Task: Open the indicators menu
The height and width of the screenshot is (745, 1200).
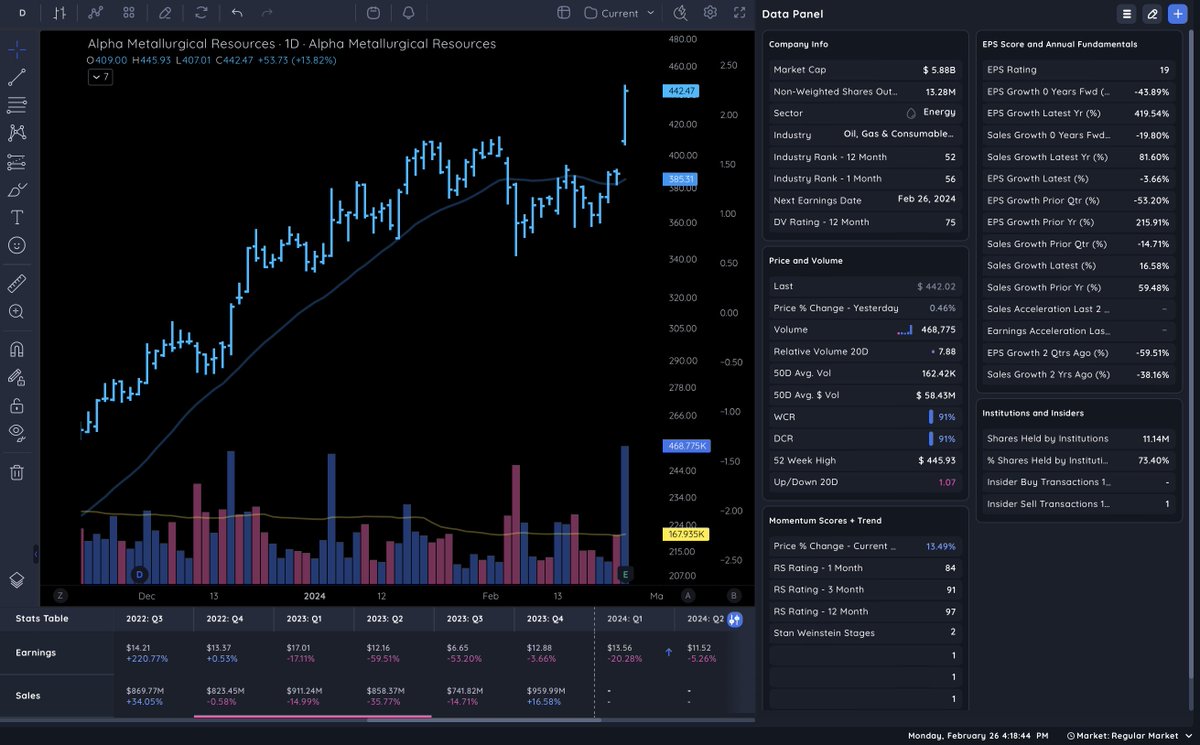Action: 95,13
